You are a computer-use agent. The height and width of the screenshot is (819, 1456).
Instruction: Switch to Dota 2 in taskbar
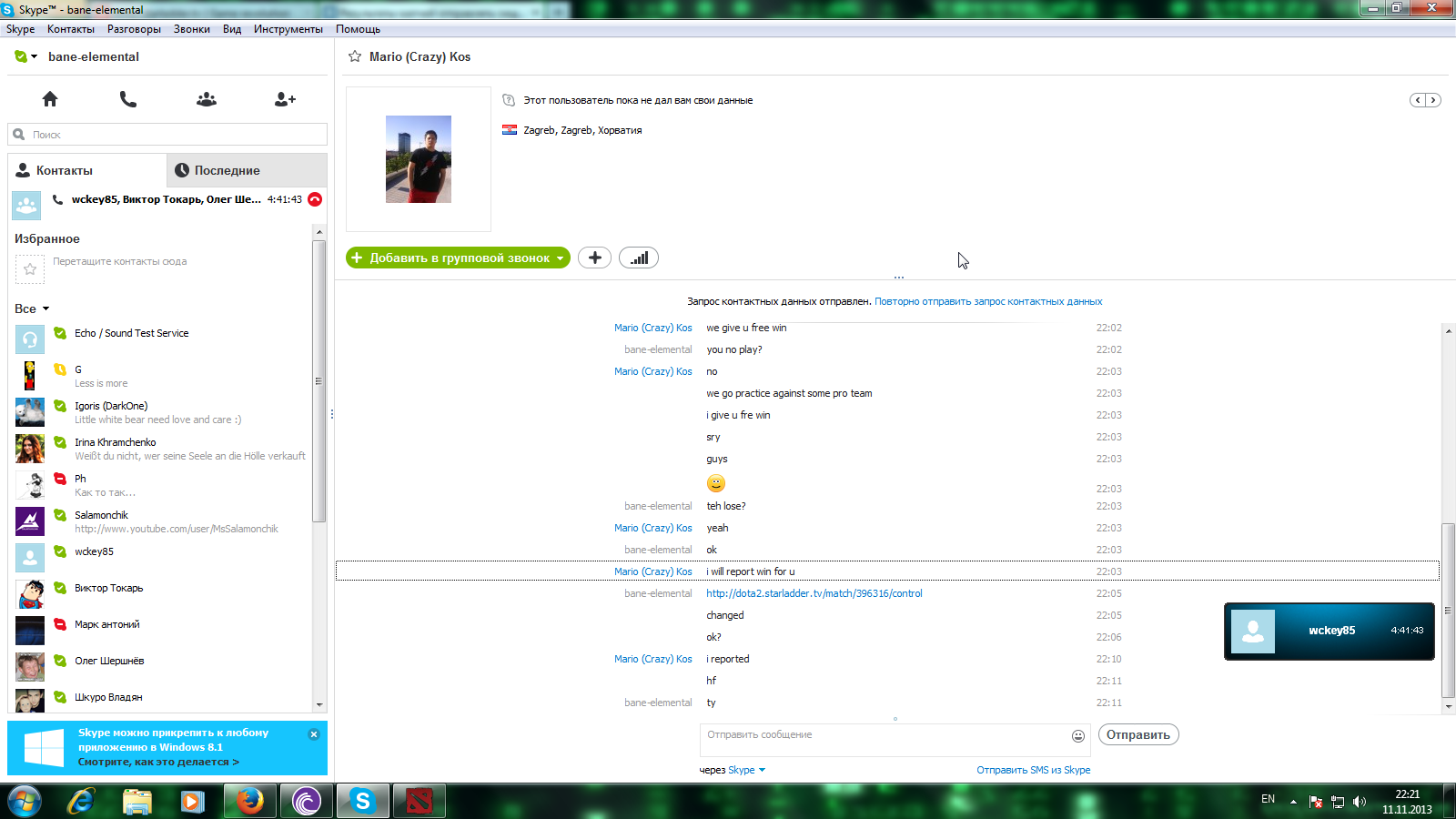pos(419,801)
